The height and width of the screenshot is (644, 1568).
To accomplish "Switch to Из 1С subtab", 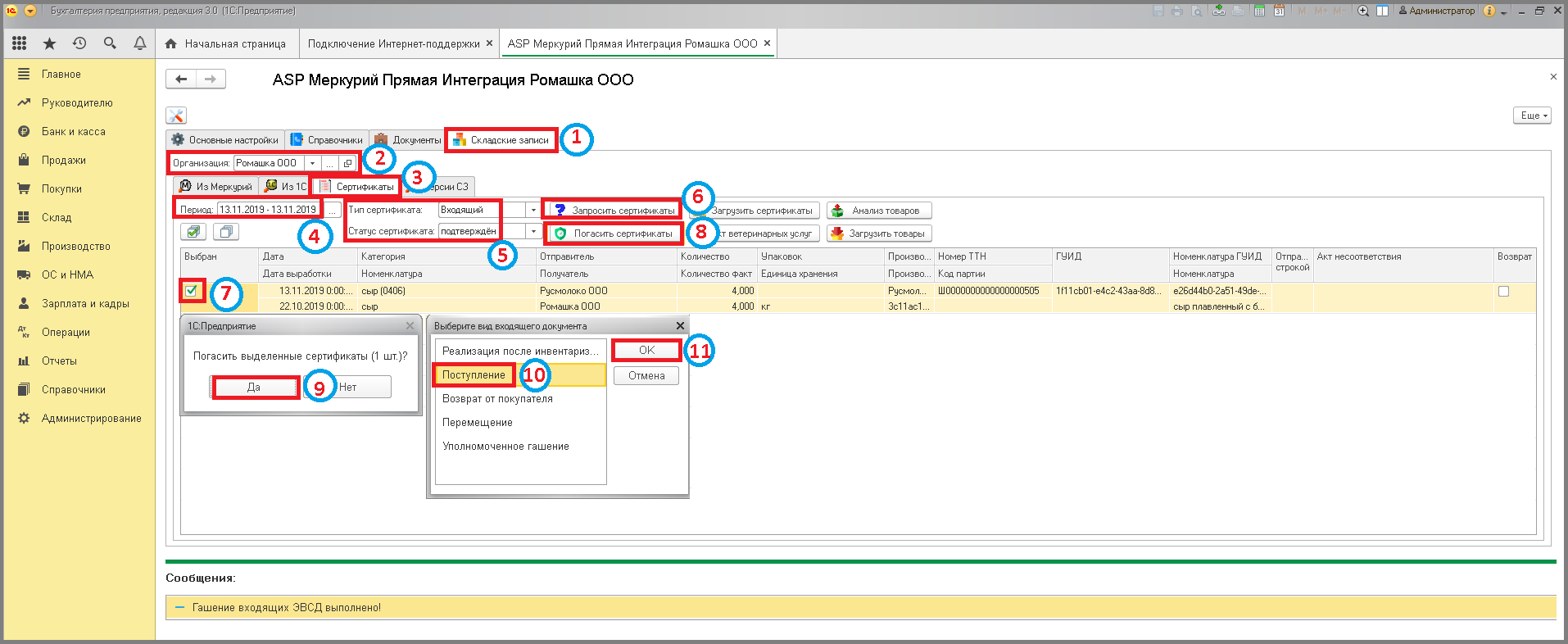I will coord(285,186).
